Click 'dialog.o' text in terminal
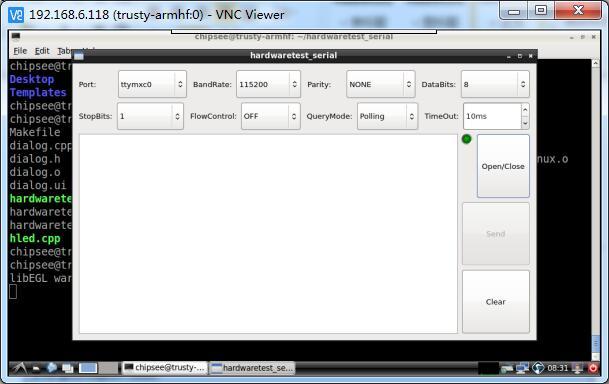Screen dimensions: 609x384 [x=35, y=172]
